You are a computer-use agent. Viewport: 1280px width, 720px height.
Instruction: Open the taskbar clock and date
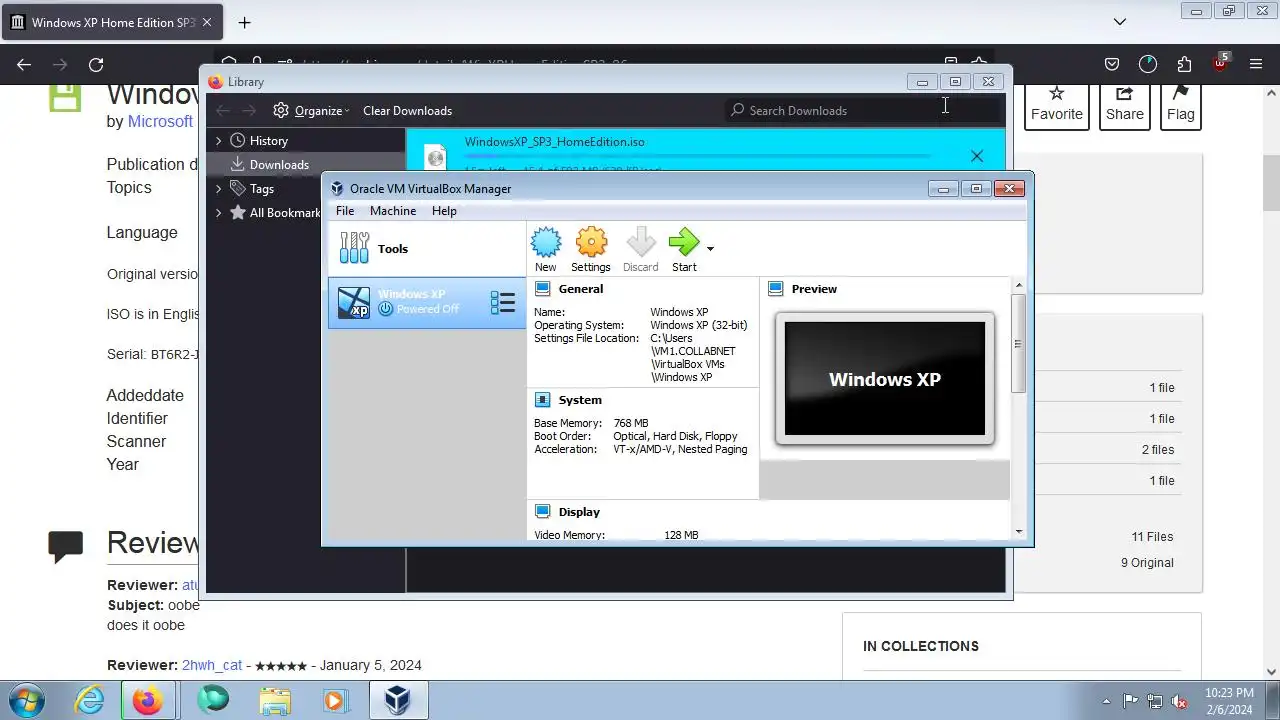click(1229, 701)
